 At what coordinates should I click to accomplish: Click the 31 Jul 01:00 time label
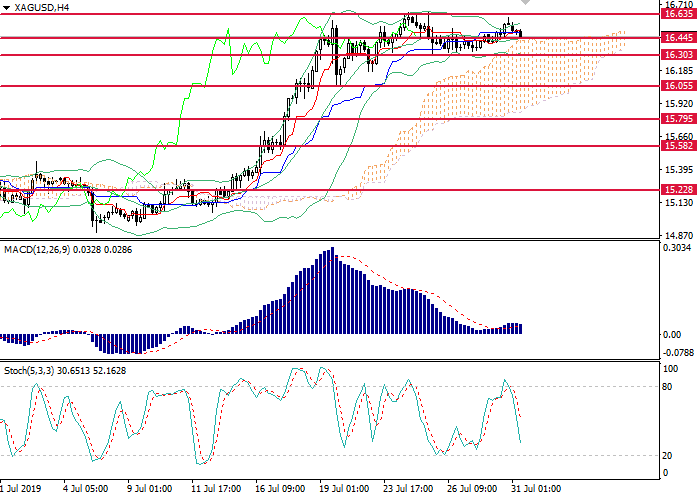point(536,488)
